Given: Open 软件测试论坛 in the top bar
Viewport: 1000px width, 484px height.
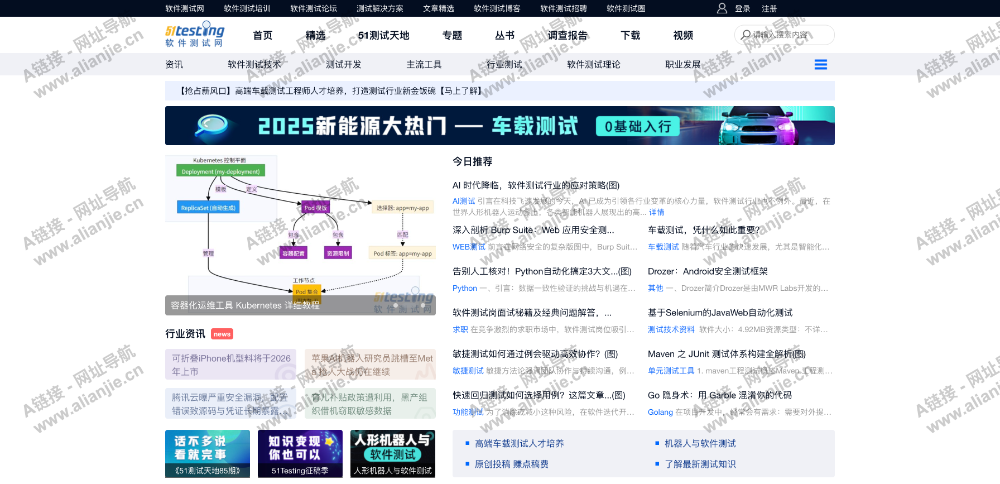Looking at the screenshot, I should pyautogui.click(x=314, y=8).
